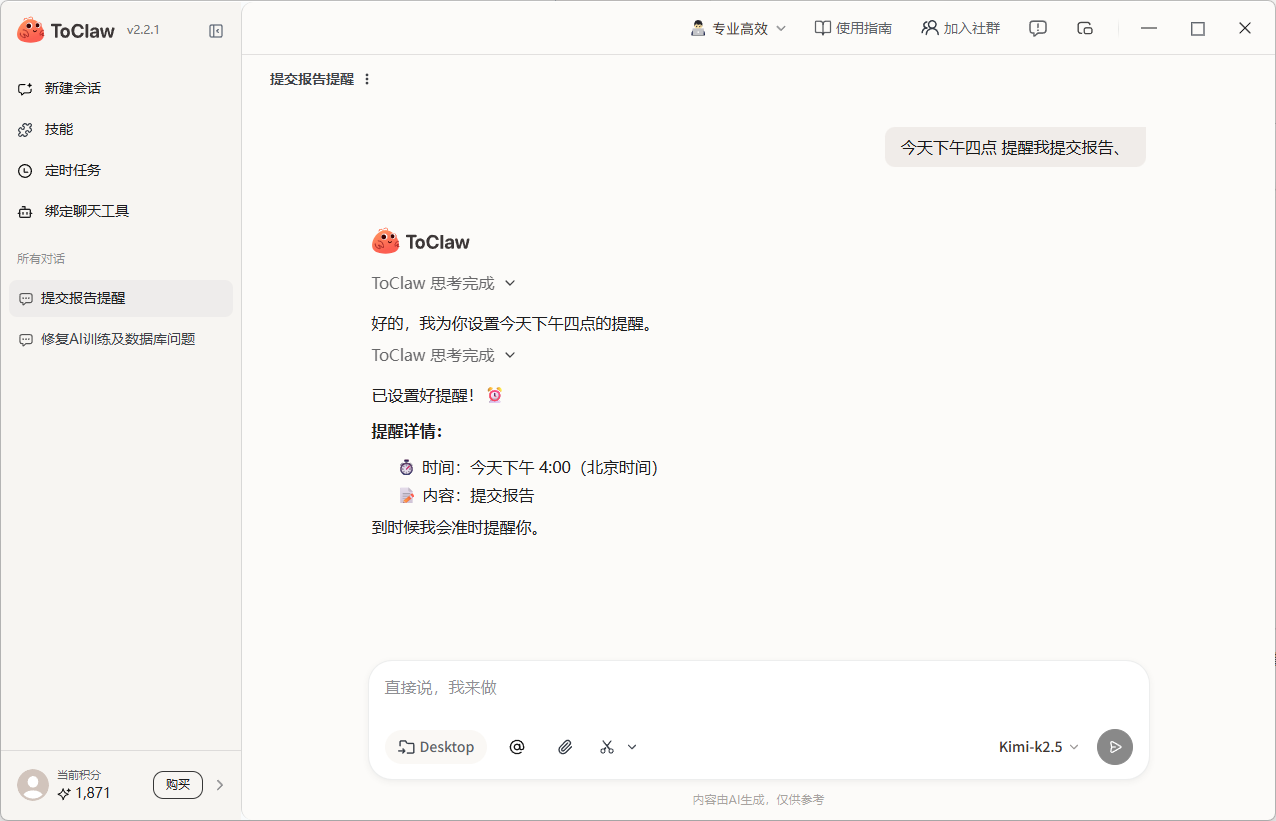The height and width of the screenshot is (821, 1276).
Task: Click the alarm clock emoji after 已设置好提醒
Action: click(494, 395)
